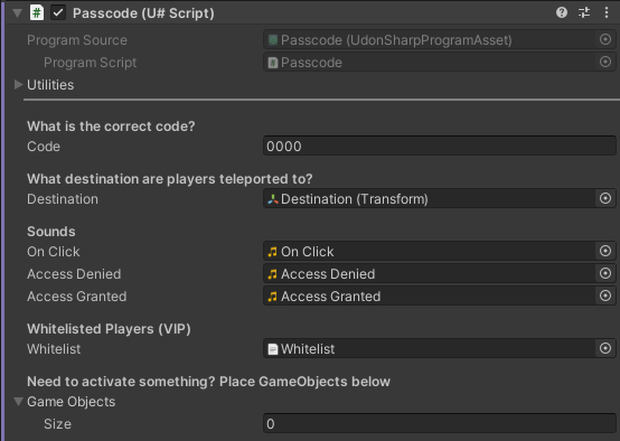Screen dimensions: 620x441
Task: Collapse the Game Objects array
Action: point(18,401)
